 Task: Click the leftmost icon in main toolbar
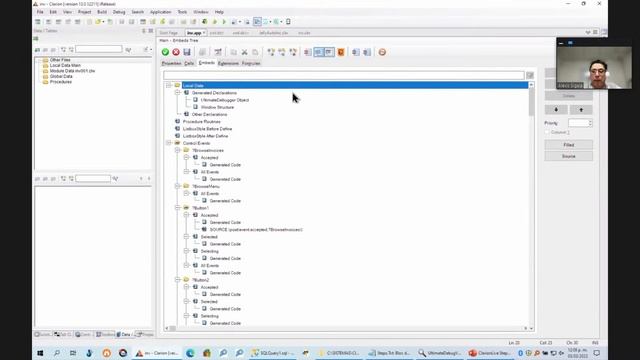click(x=38, y=22)
